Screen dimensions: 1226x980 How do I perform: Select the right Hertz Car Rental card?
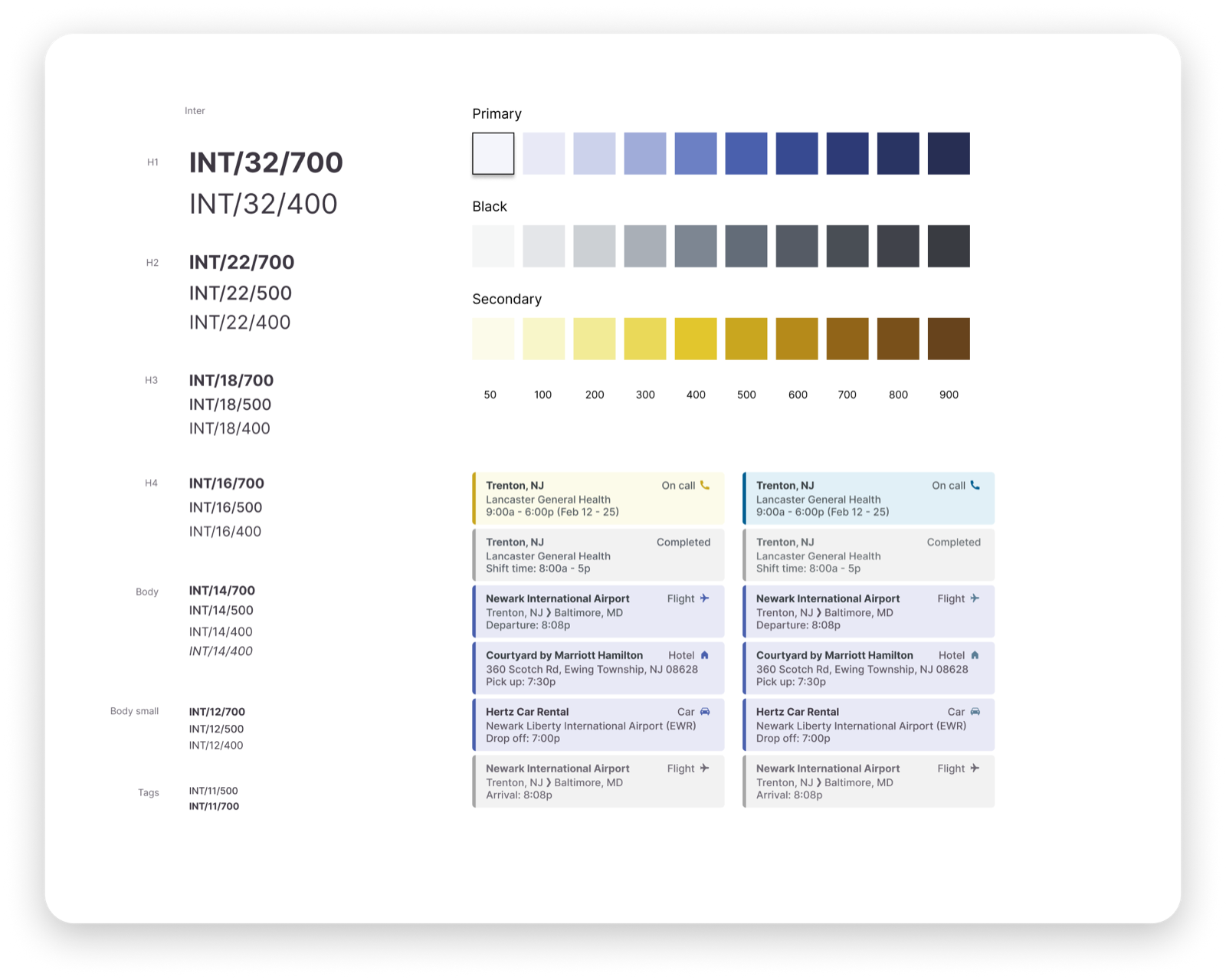(x=867, y=725)
